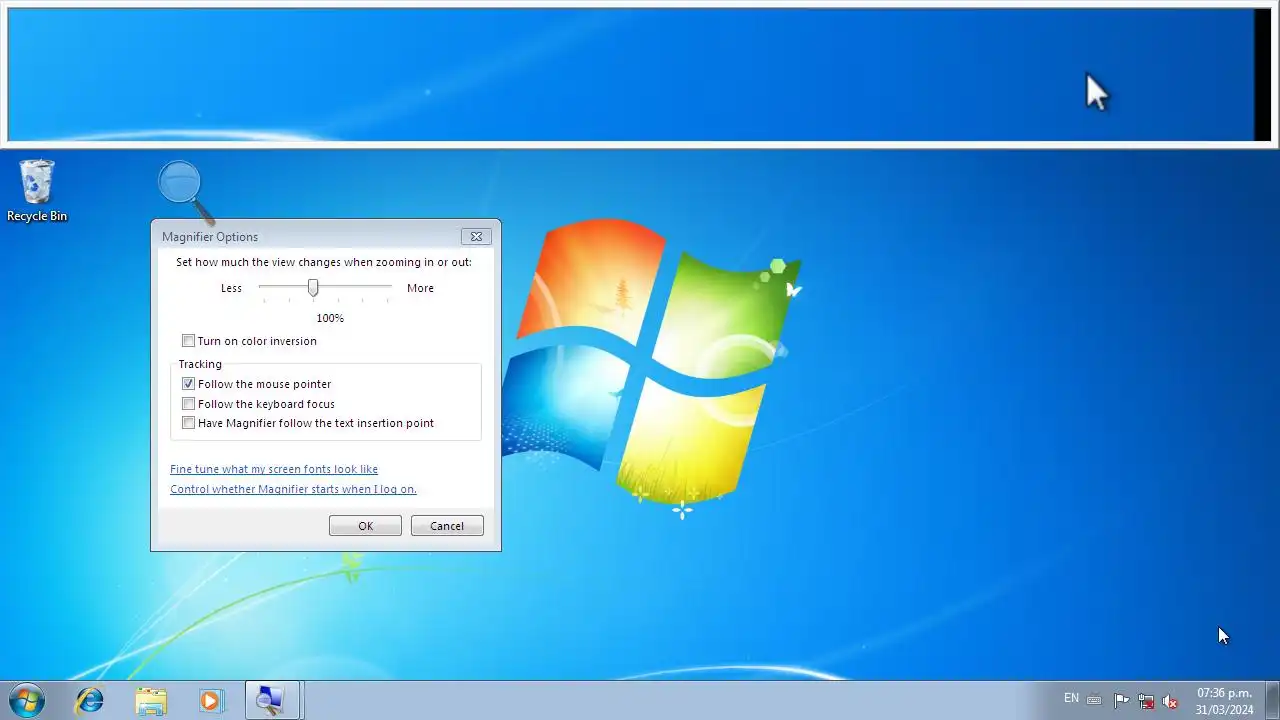Screen dimensions: 1280x720
Task: Click the on-screen keyboard tray icon
Action: point(1094,700)
